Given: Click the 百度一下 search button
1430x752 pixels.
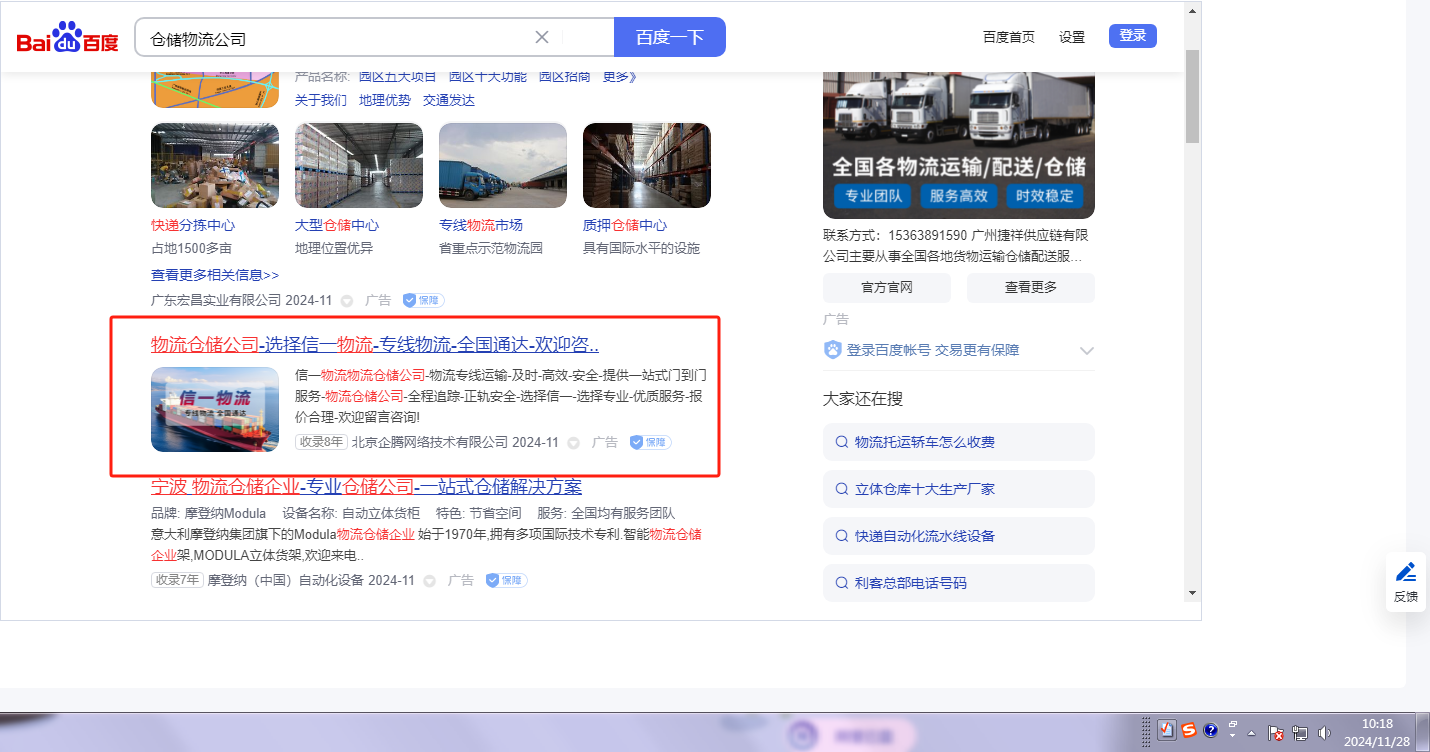Looking at the screenshot, I should (670, 37).
